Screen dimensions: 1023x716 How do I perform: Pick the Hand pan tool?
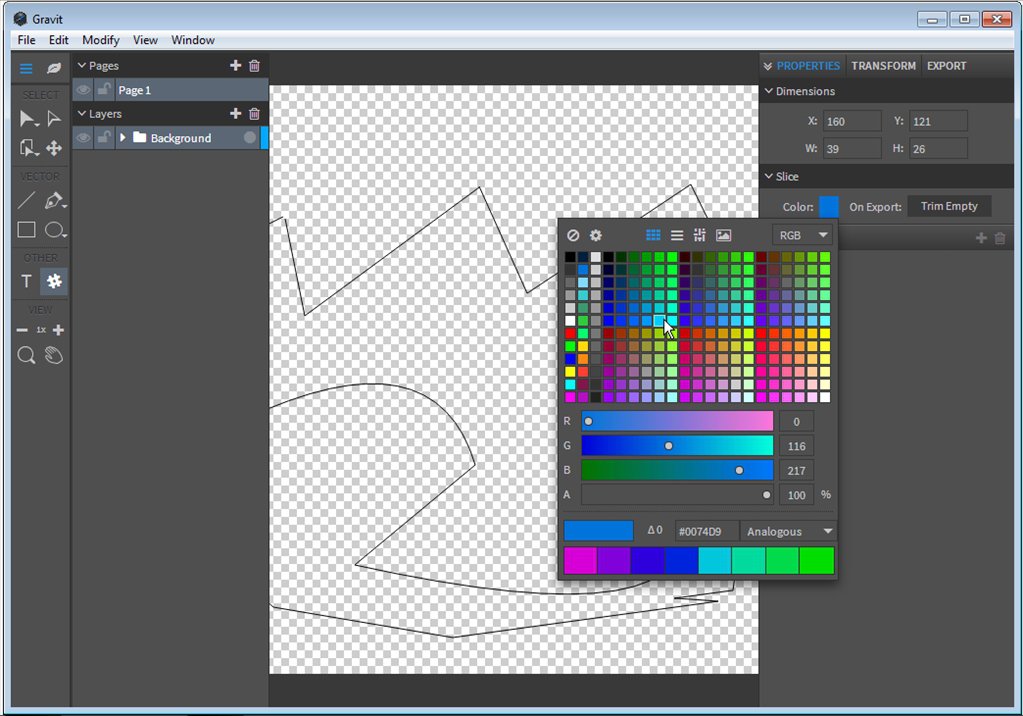click(54, 355)
